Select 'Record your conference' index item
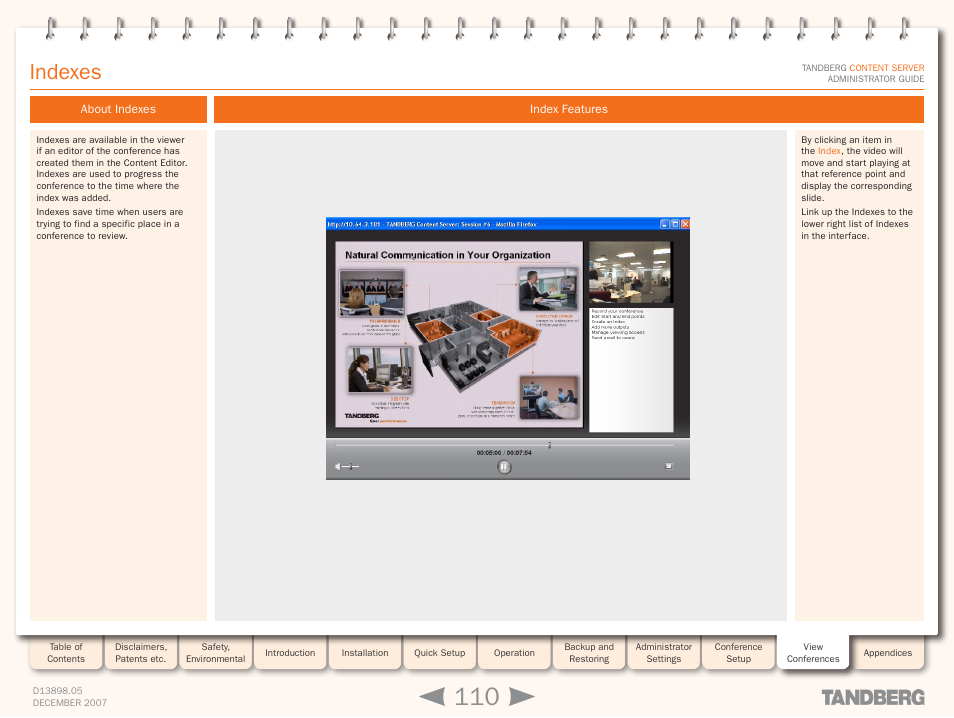Screen dimensions: 954x718 click(617, 311)
